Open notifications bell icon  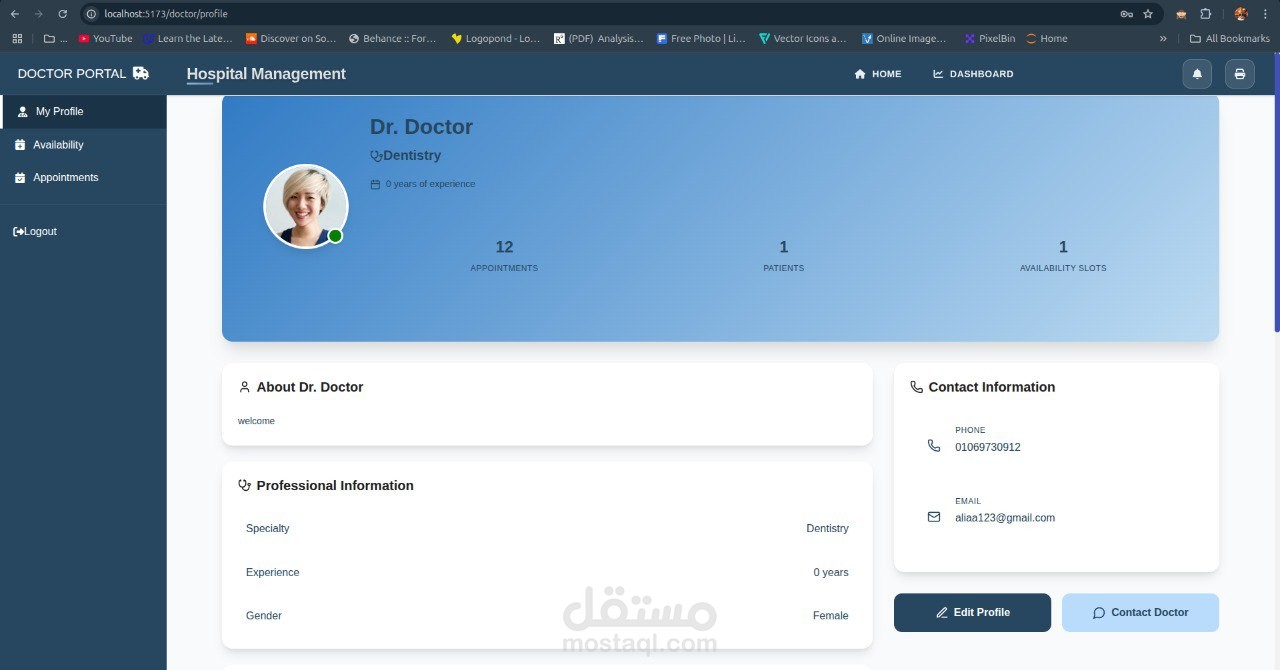tap(1197, 74)
